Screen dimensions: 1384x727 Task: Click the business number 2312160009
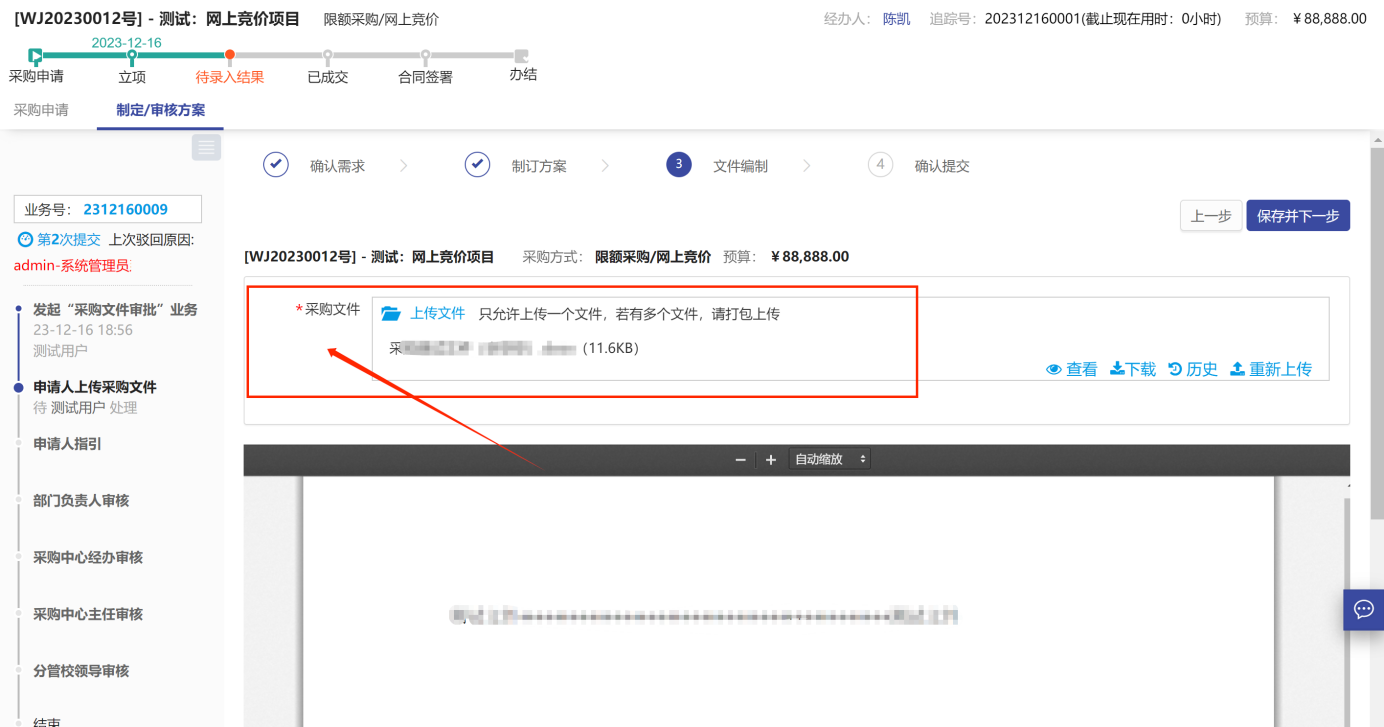click(125, 209)
